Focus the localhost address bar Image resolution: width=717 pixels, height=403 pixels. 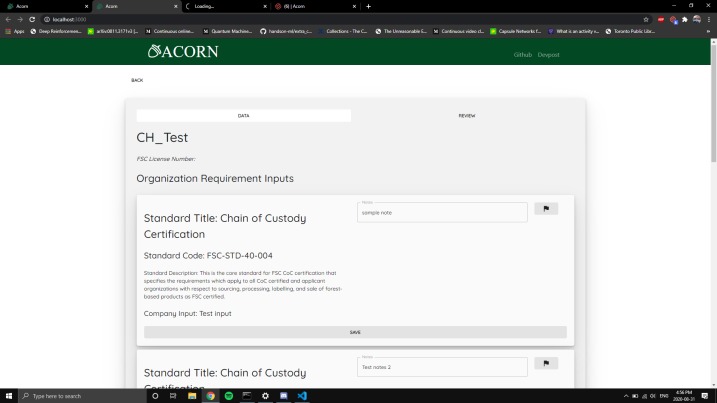click(341, 19)
